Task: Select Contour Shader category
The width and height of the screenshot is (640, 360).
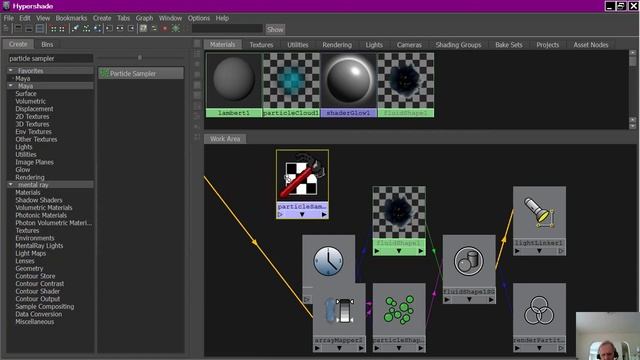Action: 38,291
